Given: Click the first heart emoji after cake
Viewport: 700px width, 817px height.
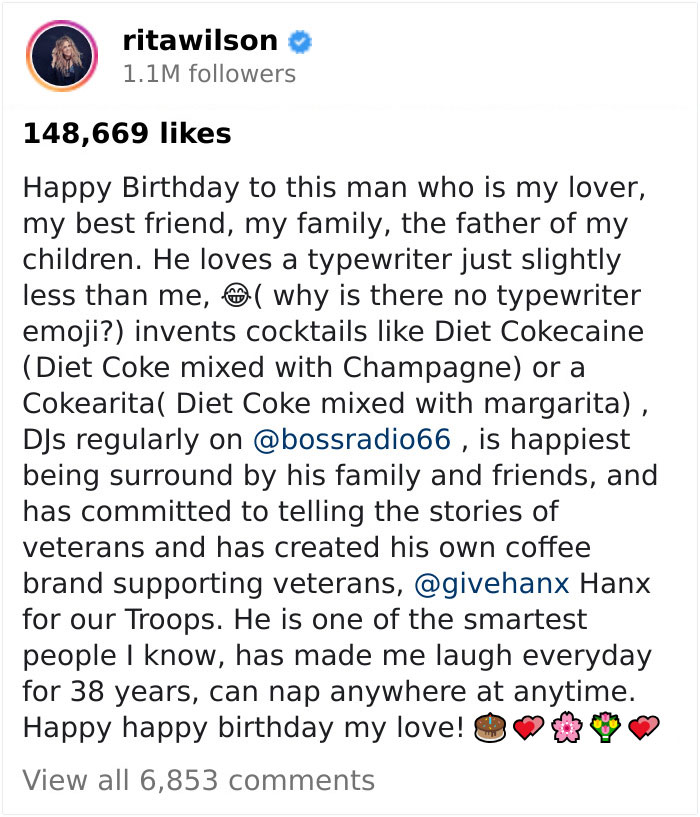Looking at the screenshot, I should (526, 728).
